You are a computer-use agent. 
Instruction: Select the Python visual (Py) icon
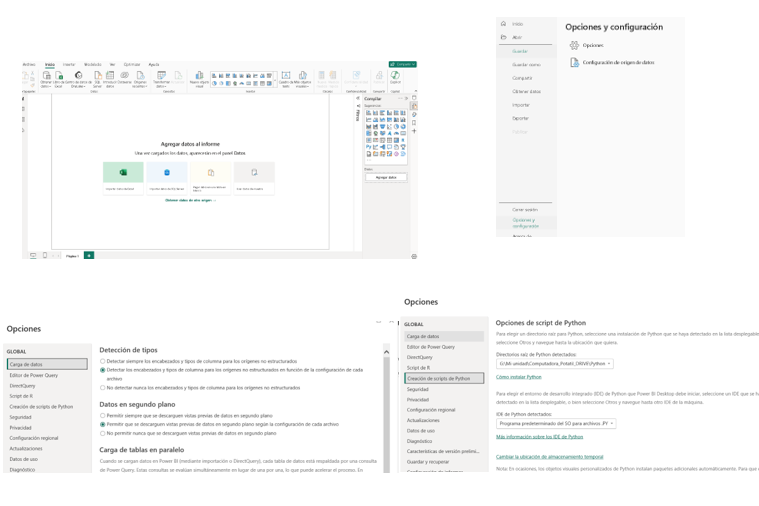(368, 147)
